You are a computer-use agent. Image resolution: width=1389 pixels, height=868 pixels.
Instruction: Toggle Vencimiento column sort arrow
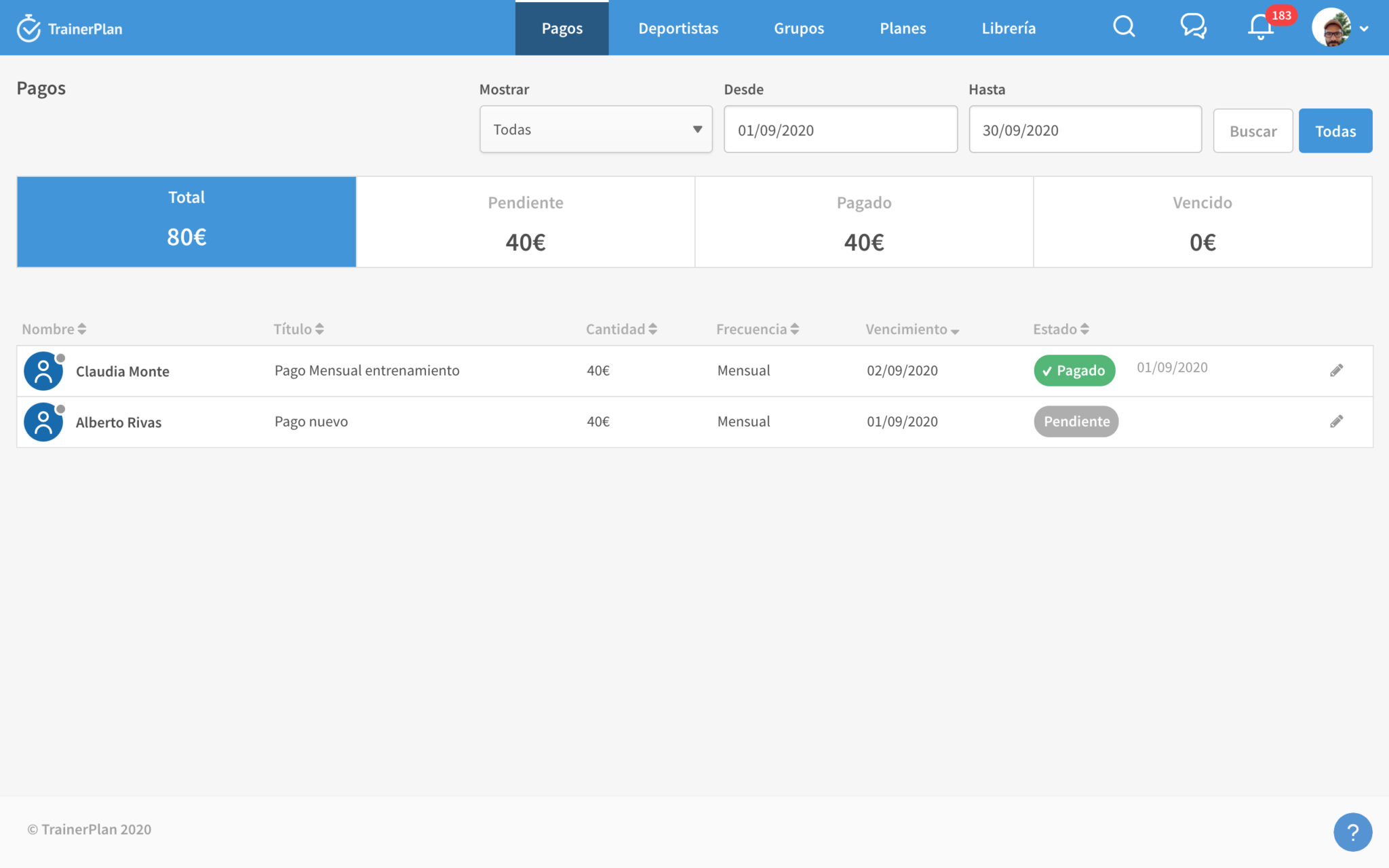(x=956, y=331)
